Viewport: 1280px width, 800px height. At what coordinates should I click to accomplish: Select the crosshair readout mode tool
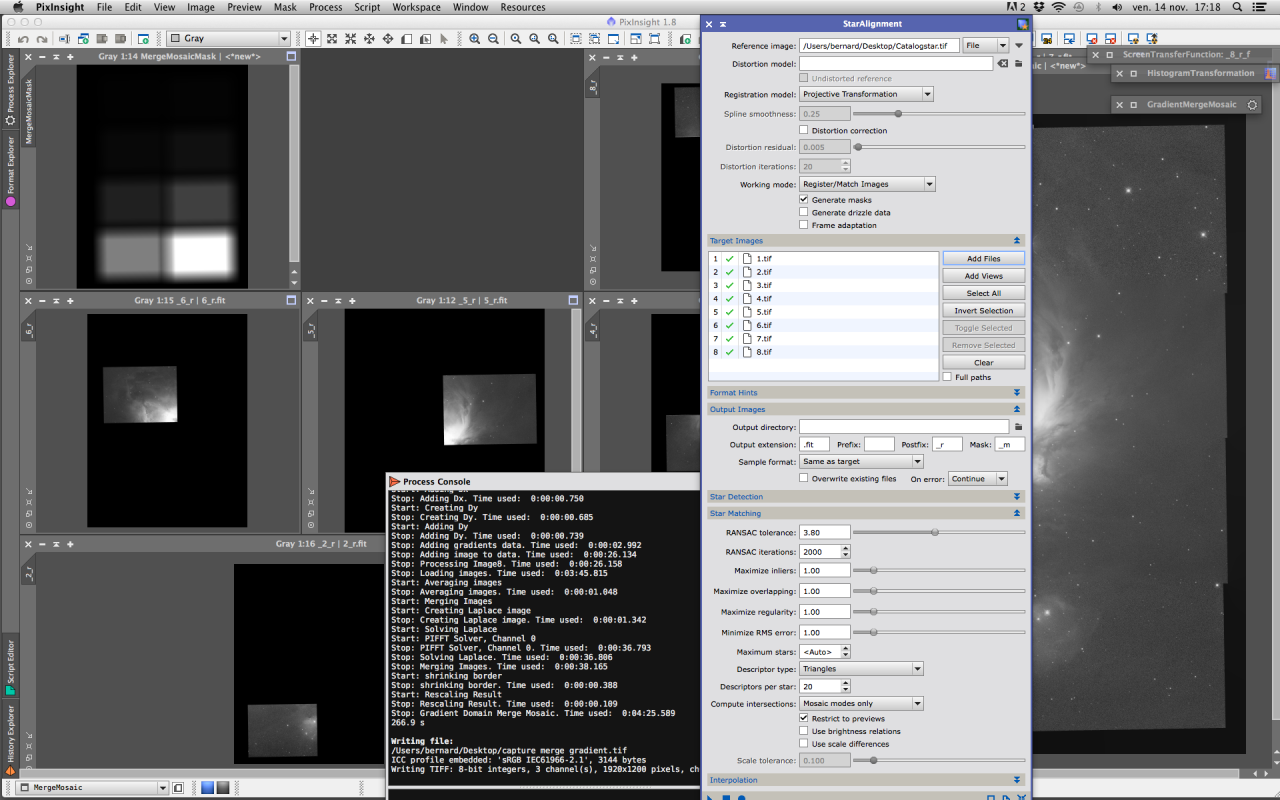tap(313, 39)
